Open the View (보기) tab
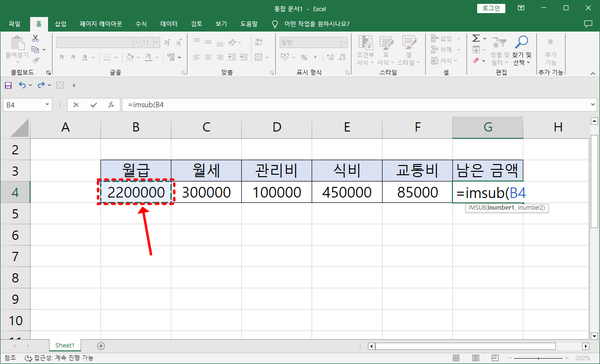Viewport: 600px width, 364px height. coord(221,24)
